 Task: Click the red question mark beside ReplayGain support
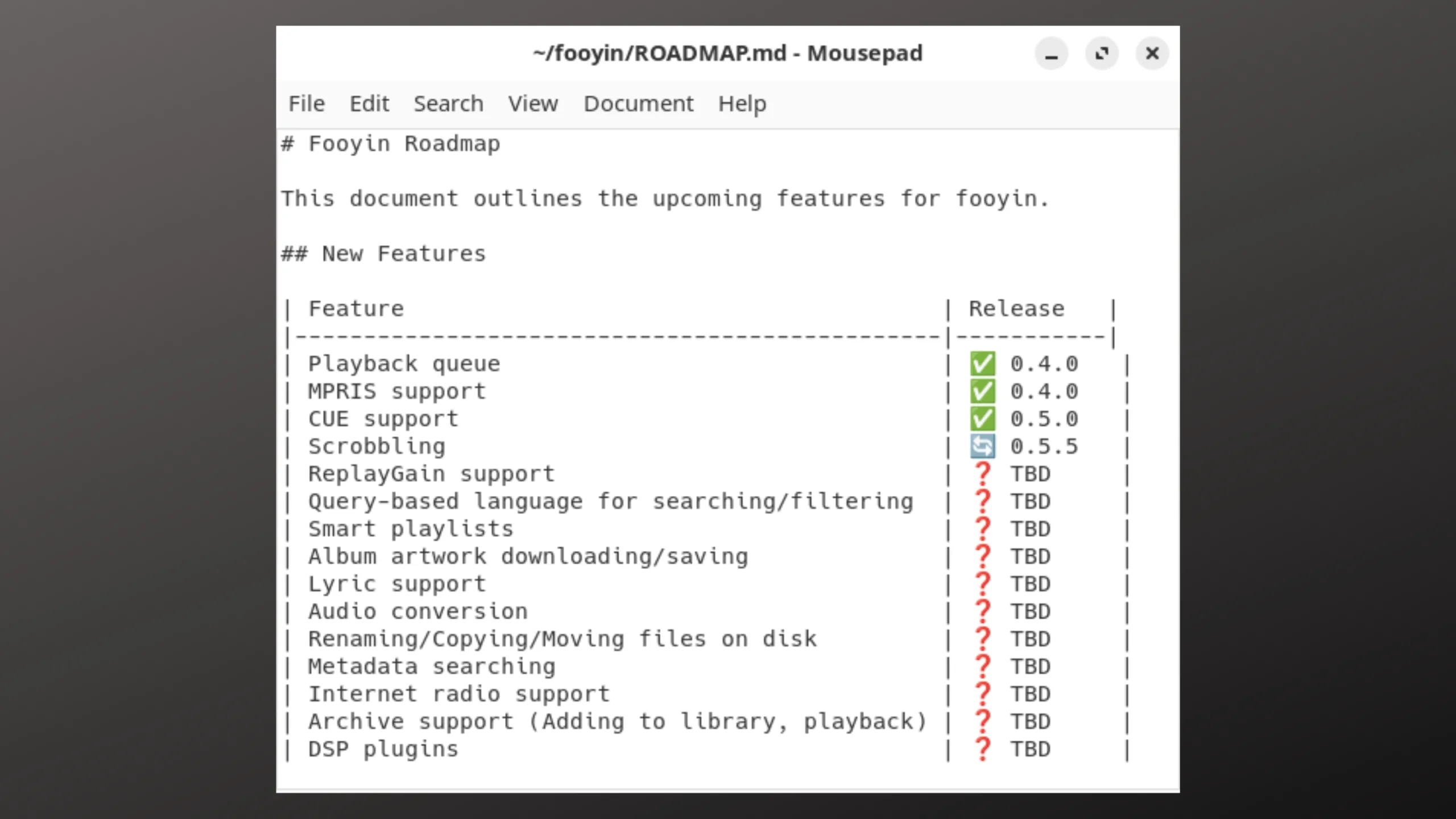(982, 473)
